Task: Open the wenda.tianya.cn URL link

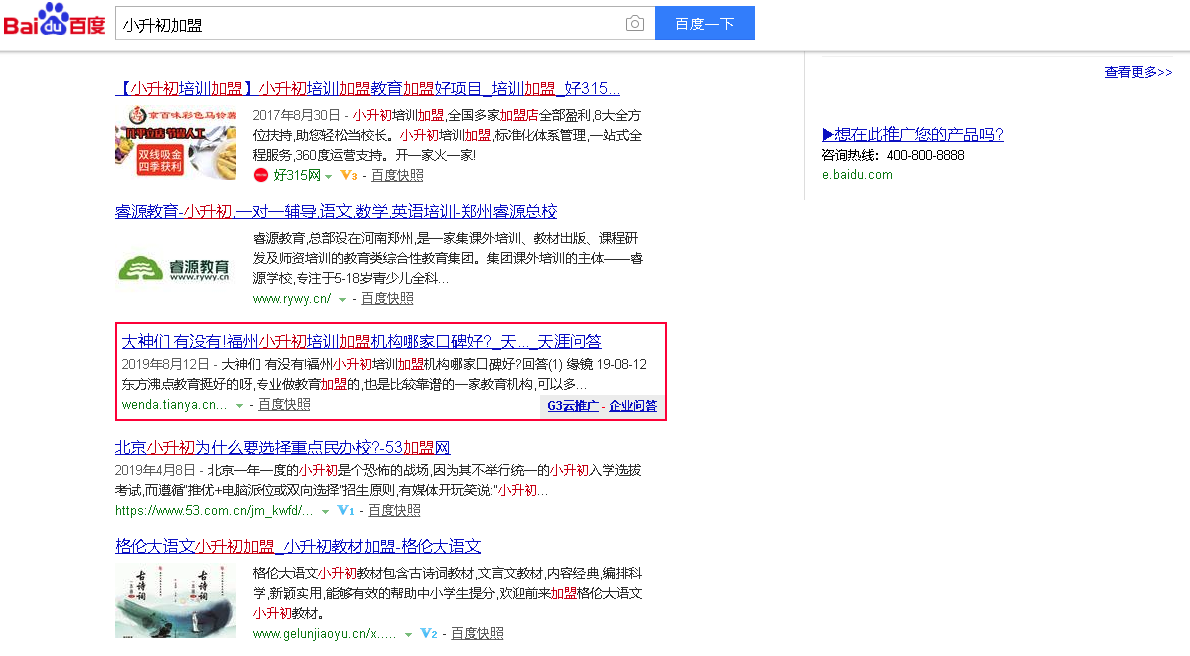Action: coord(175,405)
